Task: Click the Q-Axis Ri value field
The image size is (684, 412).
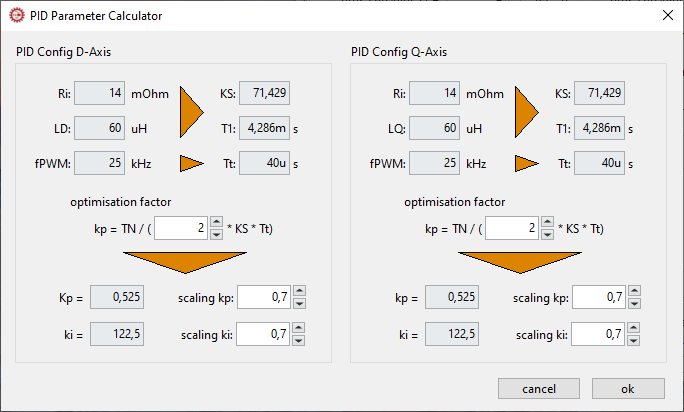Action: click(434, 93)
